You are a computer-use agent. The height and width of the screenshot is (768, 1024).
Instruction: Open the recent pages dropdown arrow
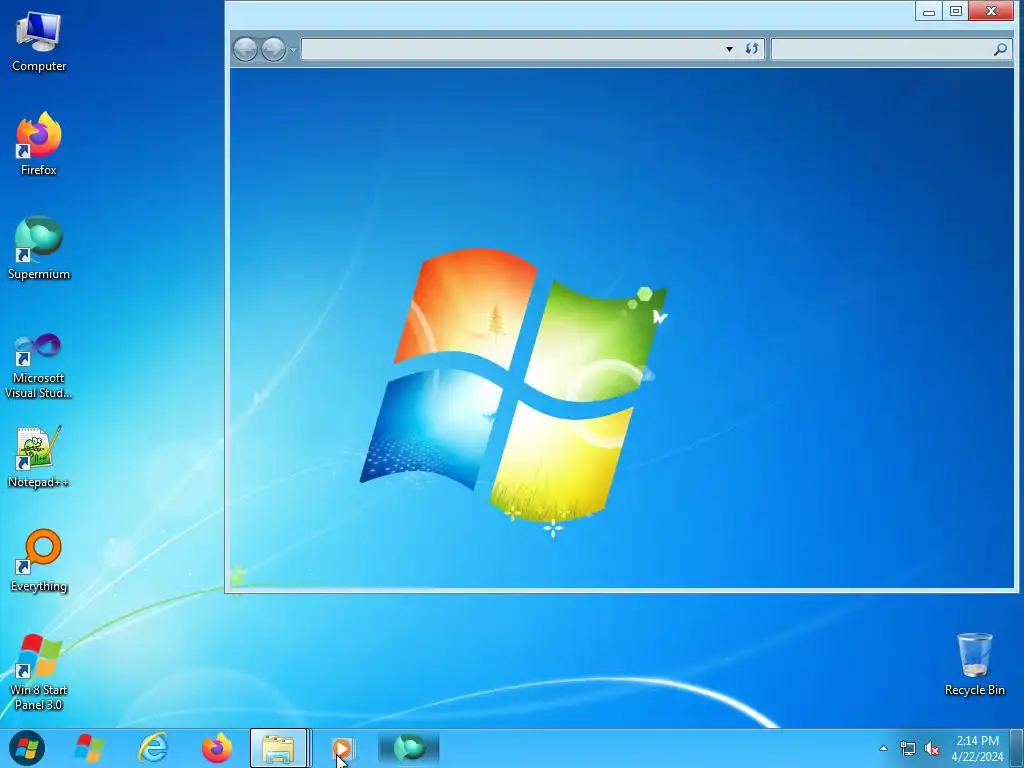293,50
